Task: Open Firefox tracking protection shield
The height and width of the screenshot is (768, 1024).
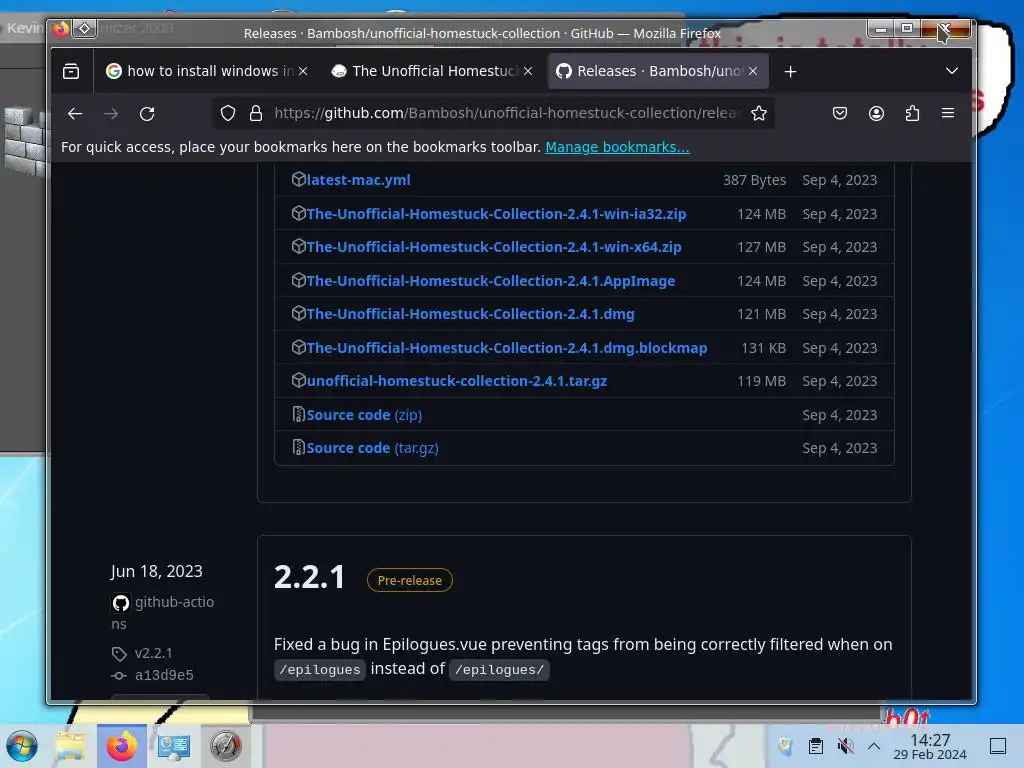Action: 227,114
